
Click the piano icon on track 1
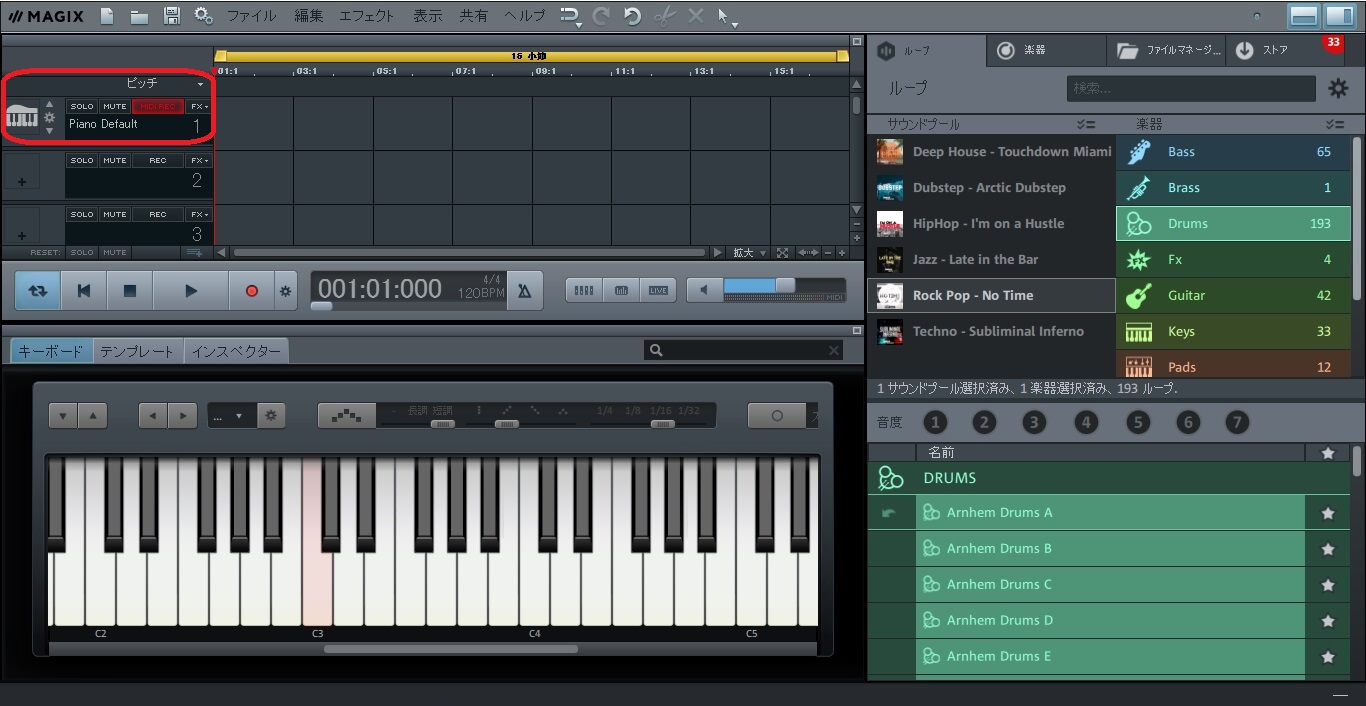21,118
